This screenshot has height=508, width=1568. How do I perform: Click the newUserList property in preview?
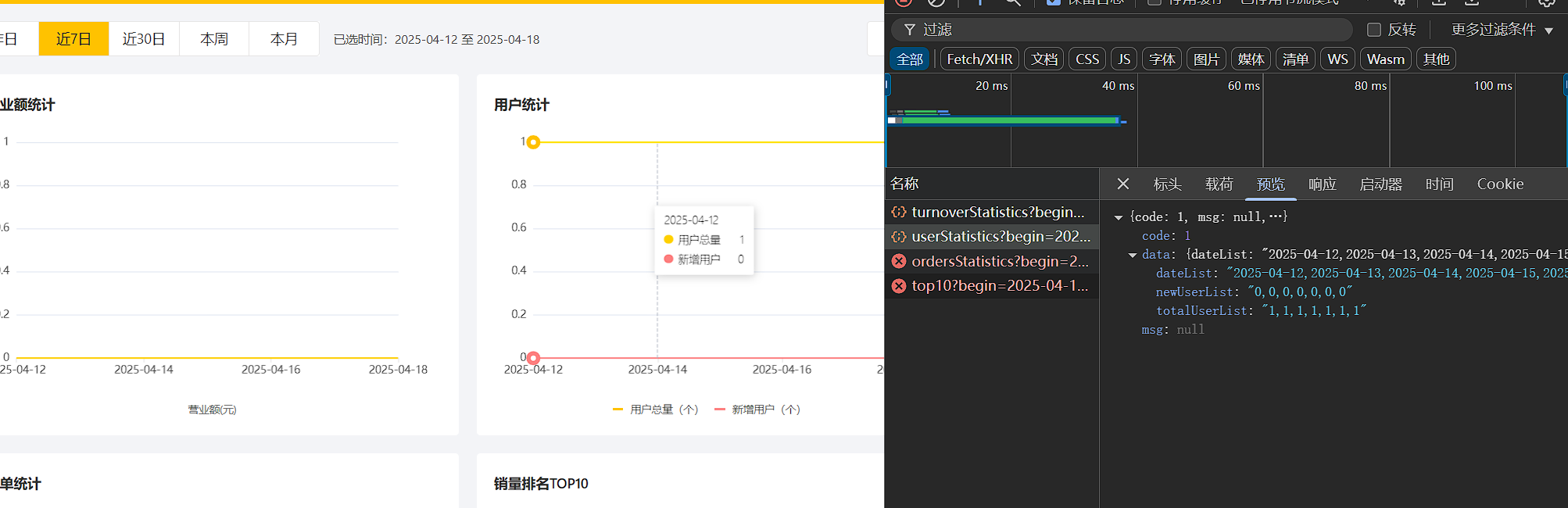click(x=1255, y=292)
